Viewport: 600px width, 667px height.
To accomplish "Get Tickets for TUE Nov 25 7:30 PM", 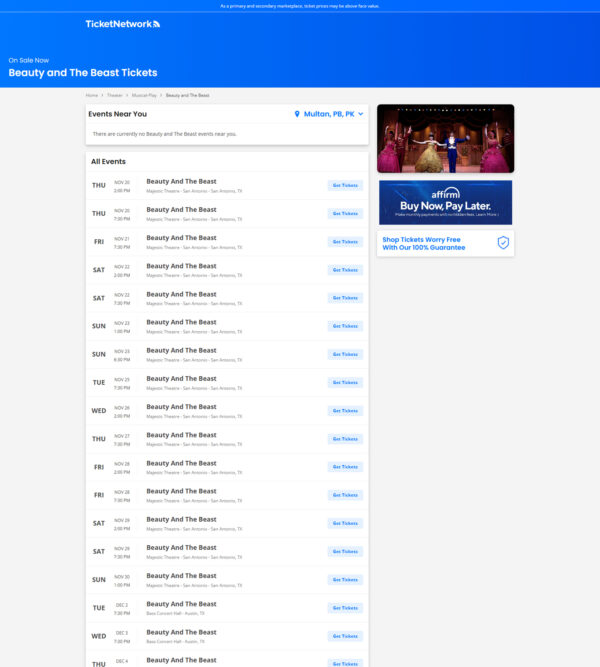I will 345,382.
